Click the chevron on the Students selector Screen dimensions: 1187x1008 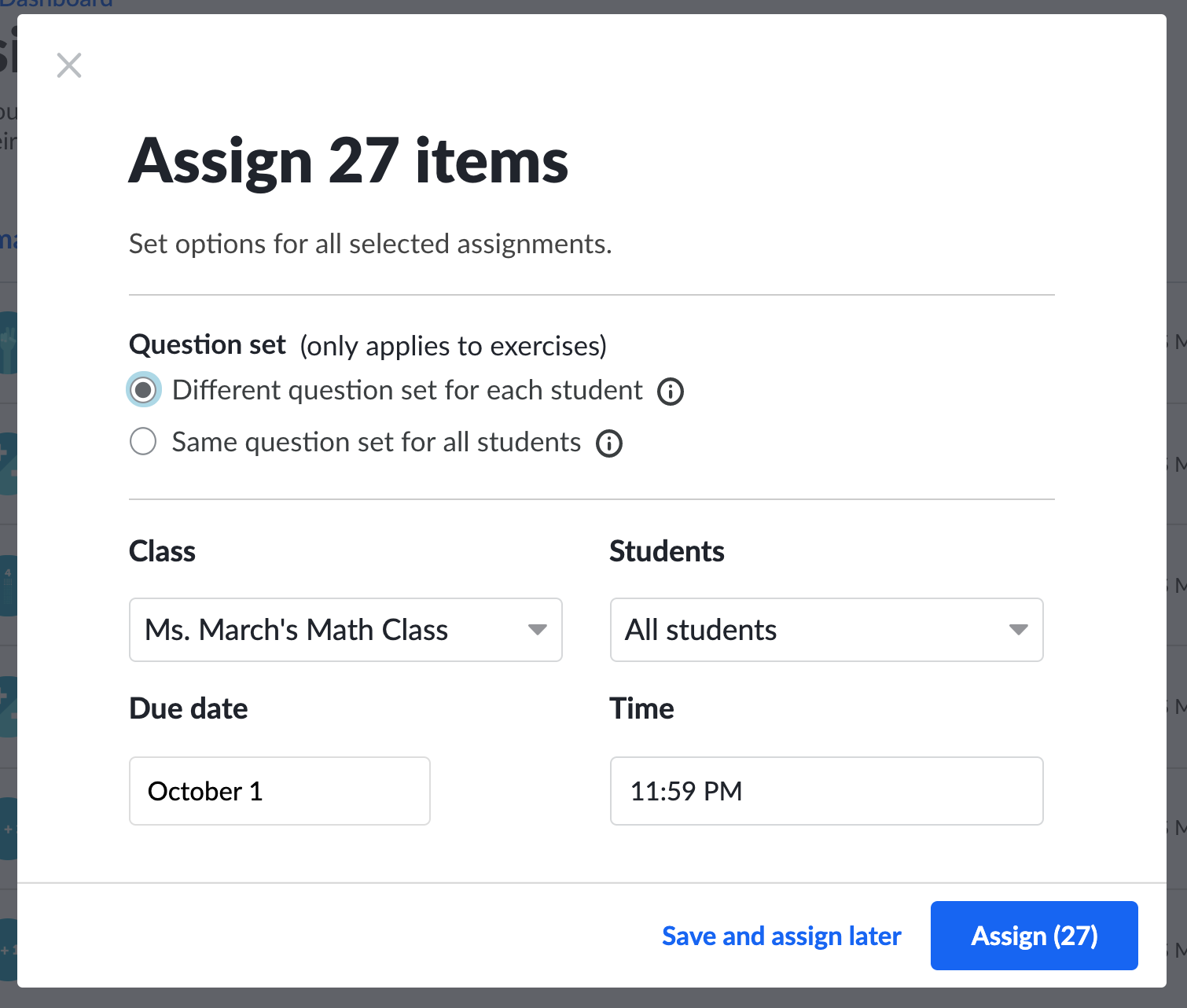point(1020,630)
